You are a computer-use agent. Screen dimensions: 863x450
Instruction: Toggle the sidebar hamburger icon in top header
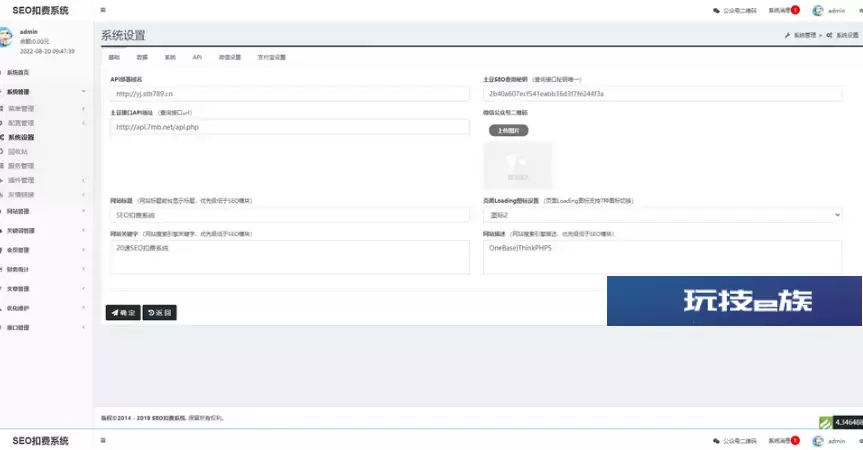pyautogui.click(x=103, y=10)
